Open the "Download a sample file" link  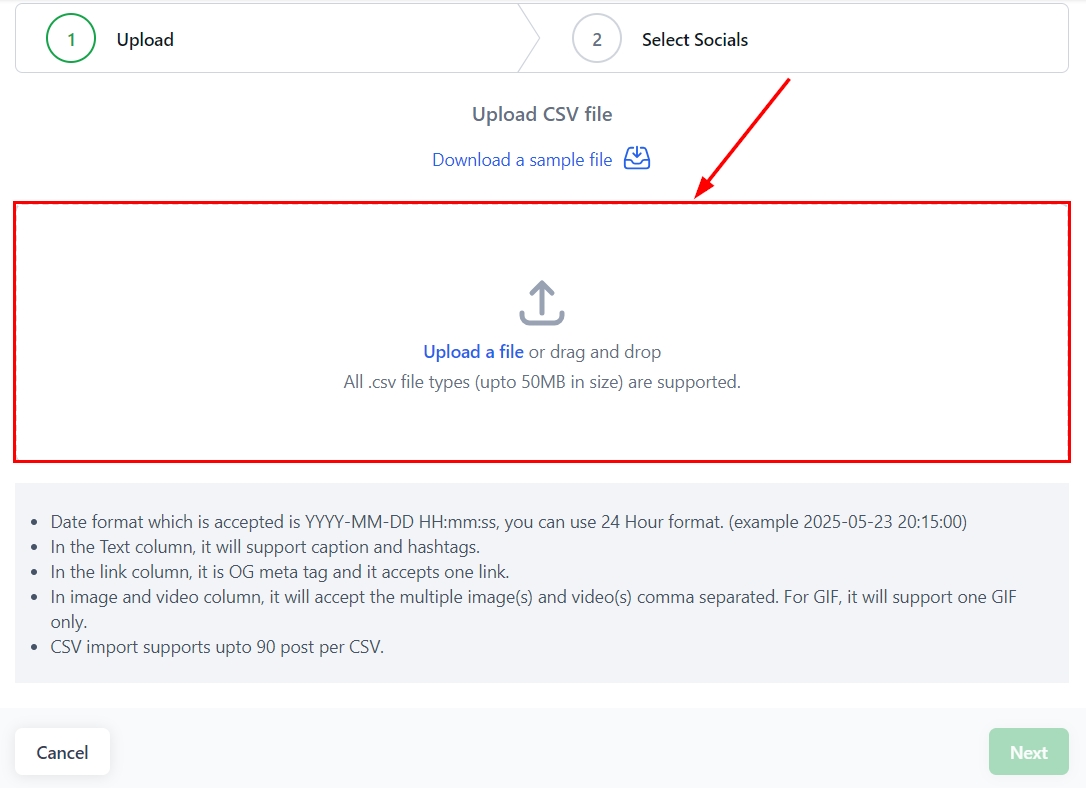click(521, 160)
